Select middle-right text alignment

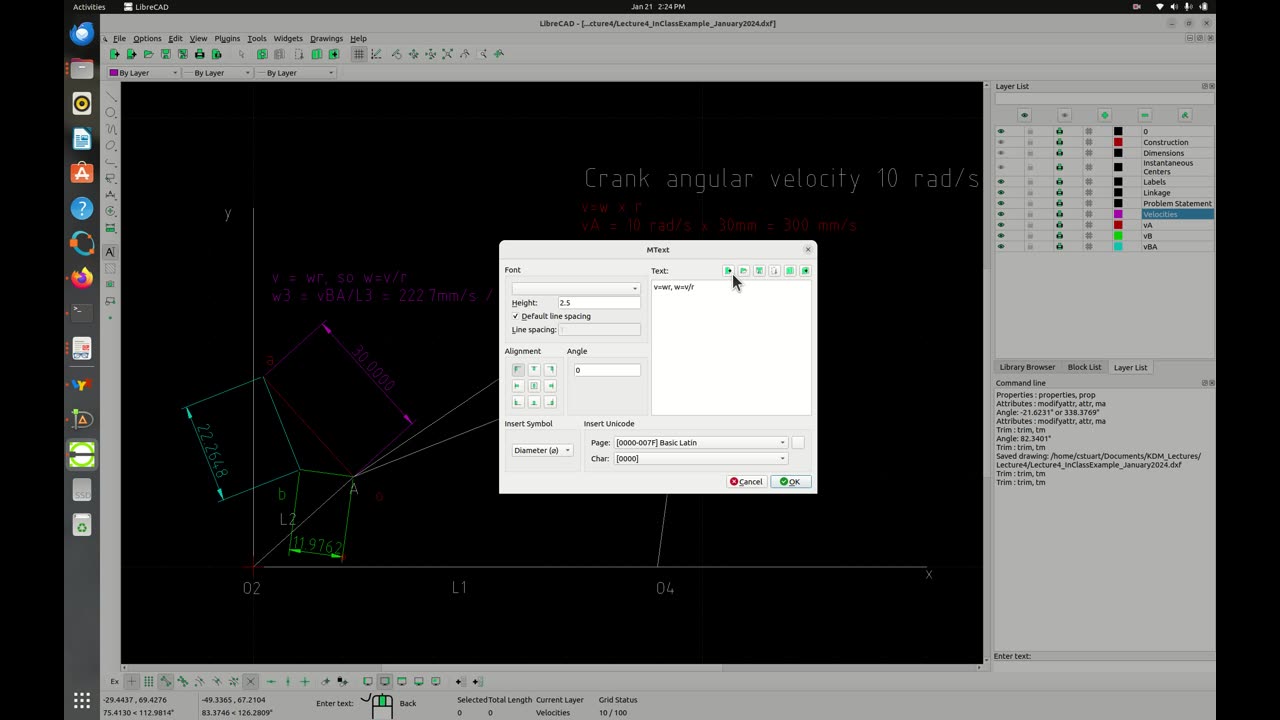coord(550,386)
